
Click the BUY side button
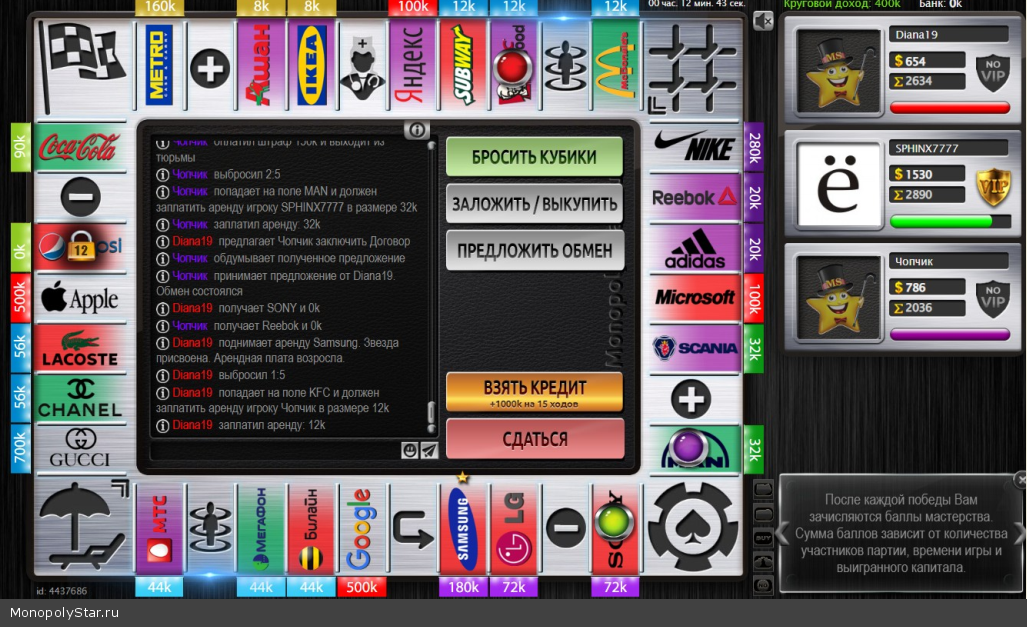pyautogui.click(x=764, y=538)
